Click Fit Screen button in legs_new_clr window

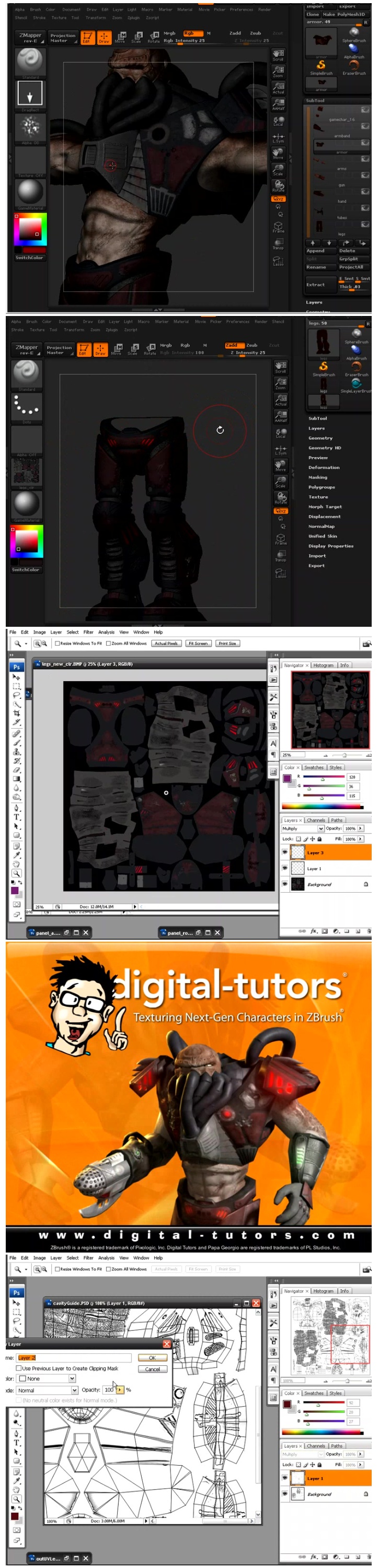(198, 643)
